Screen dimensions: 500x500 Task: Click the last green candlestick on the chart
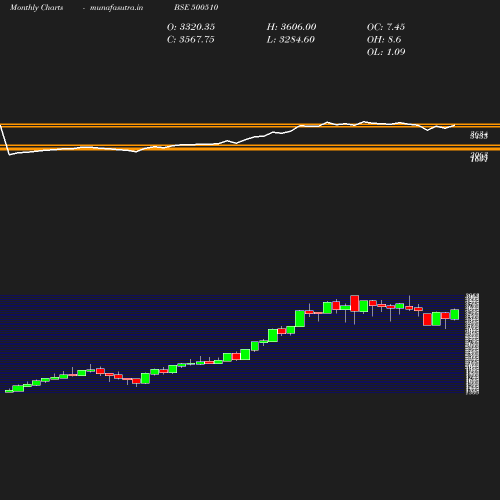[455, 314]
